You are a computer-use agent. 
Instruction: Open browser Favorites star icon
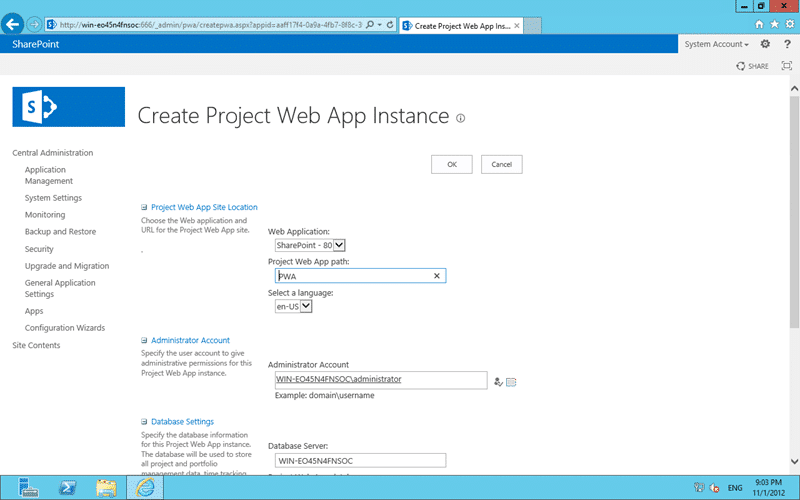tap(774, 24)
